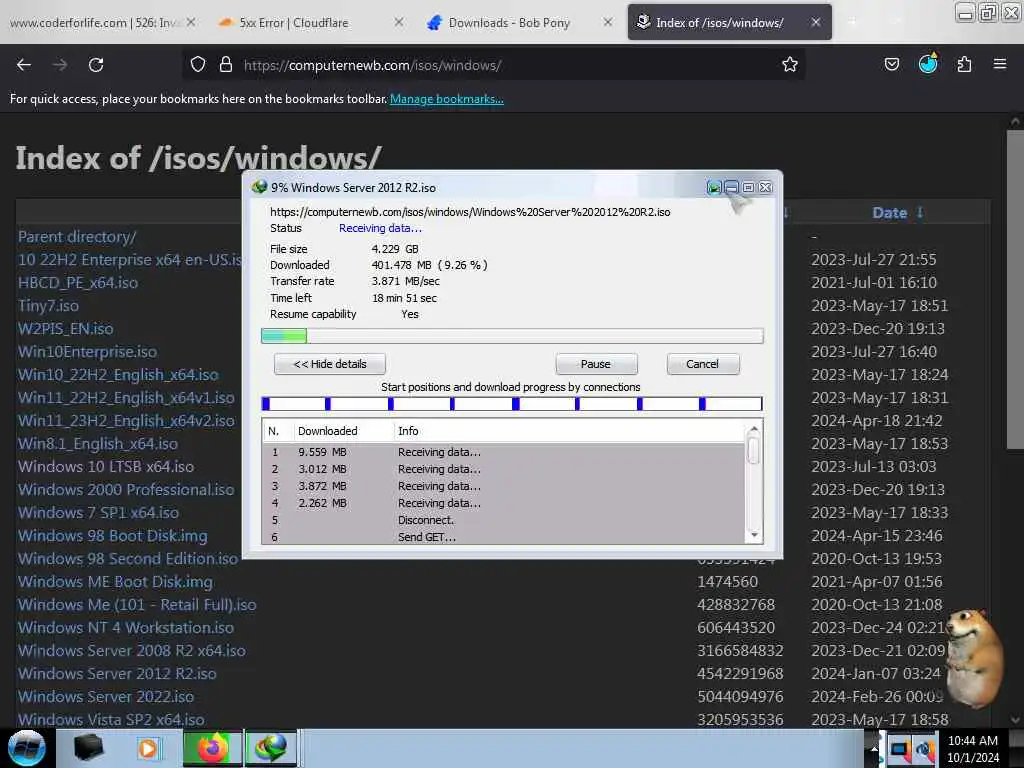Select connection row 1 with 9.559 MB
This screenshot has height=768, width=1024.
(x=503, y=453)
